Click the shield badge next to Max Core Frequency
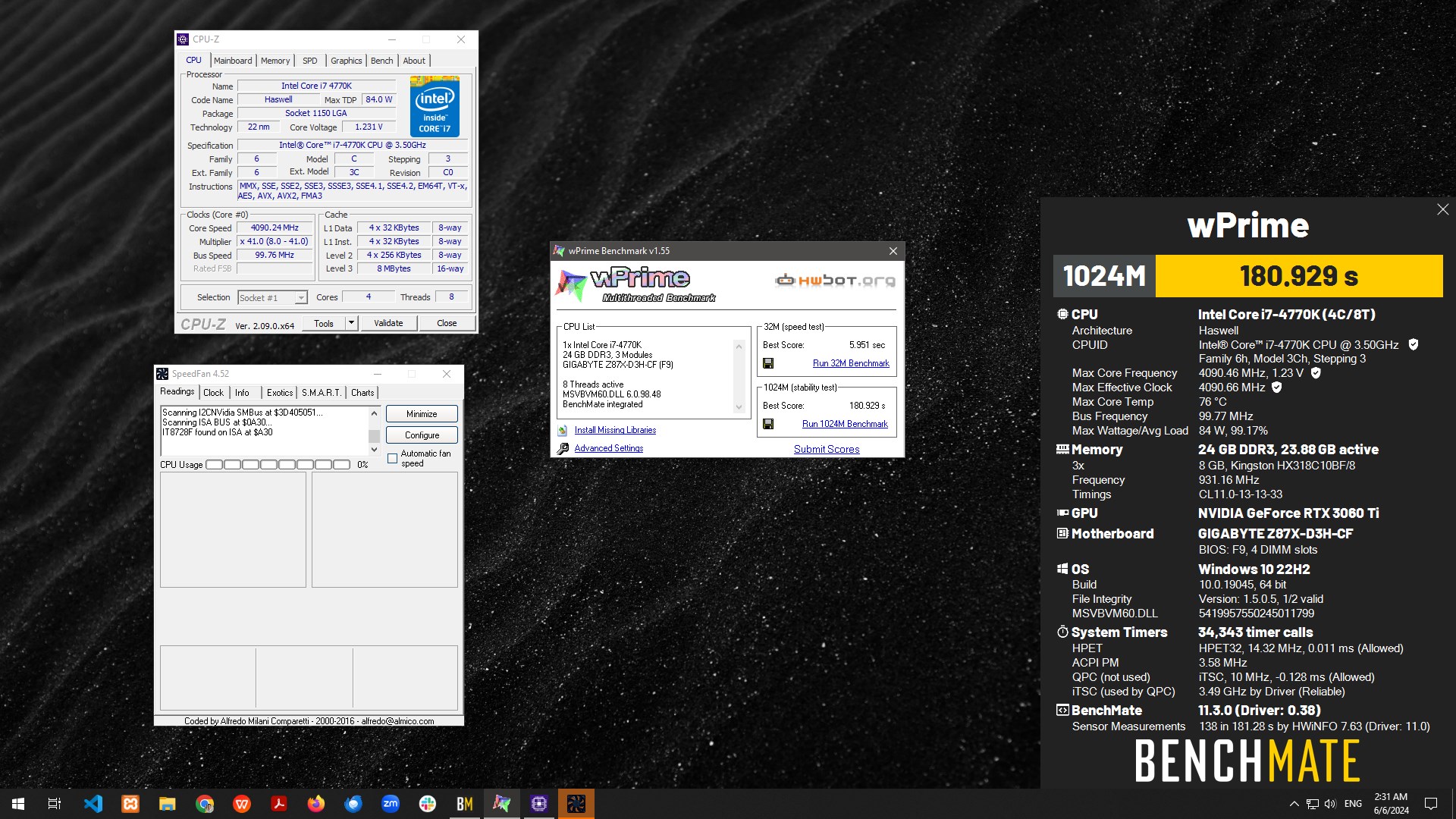This screenshot has height=819, width=1456. coord(1316,373)
